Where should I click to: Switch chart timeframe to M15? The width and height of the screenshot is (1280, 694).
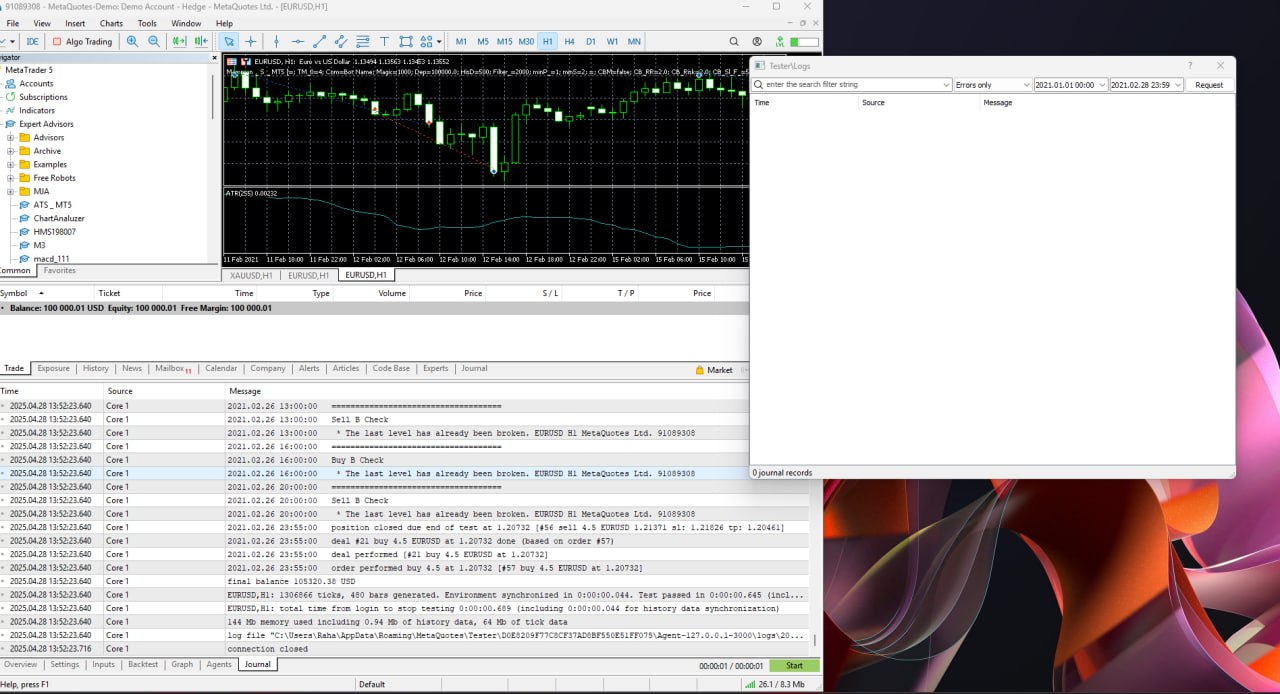(x=504, y=41)
